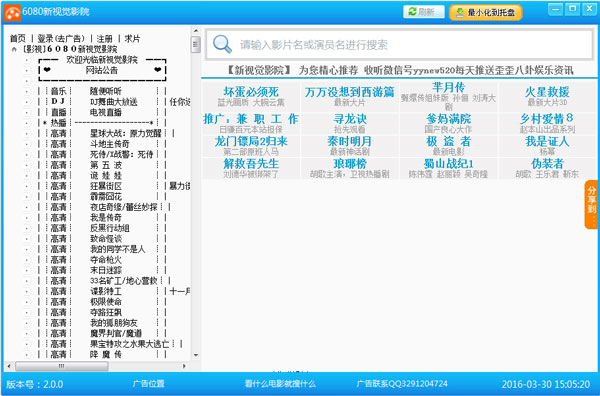Screen dimensions: 600x396
Task: Open 爹妈满院 series link
Action: pyautogui.click(x=448, y=119)
